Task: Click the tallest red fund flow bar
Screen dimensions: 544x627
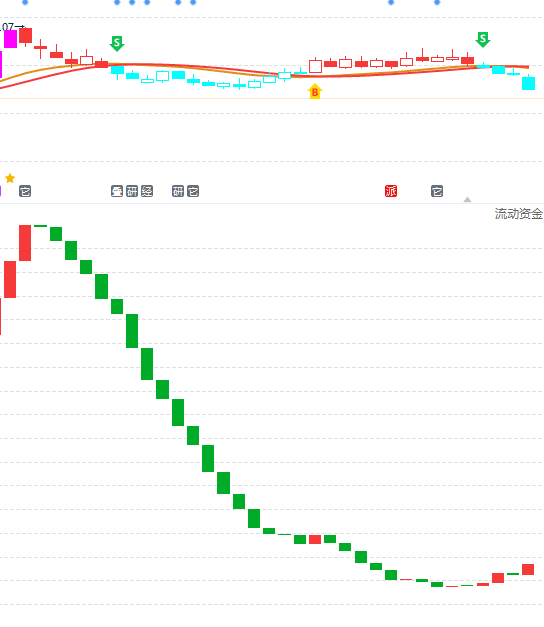Action: [x=25, y=243]
